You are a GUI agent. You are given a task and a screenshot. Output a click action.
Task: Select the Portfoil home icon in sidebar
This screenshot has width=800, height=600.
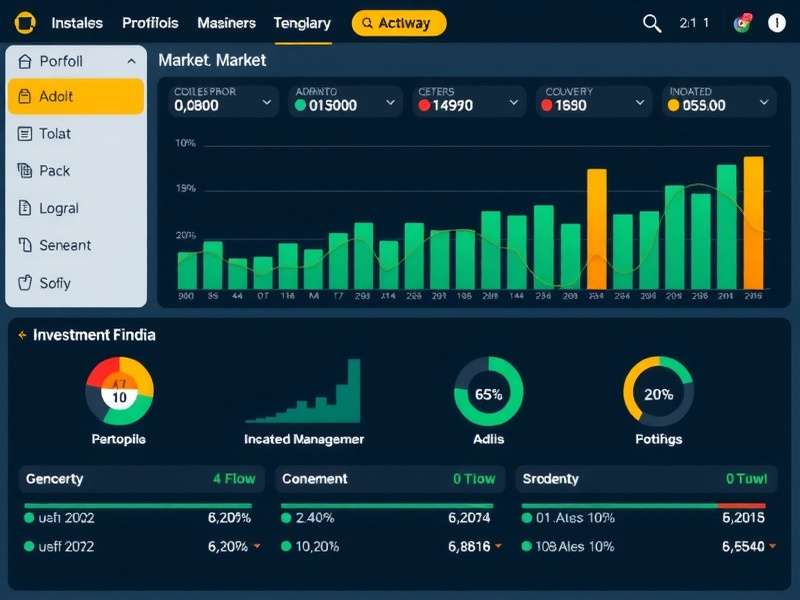[x=25, y=61]
